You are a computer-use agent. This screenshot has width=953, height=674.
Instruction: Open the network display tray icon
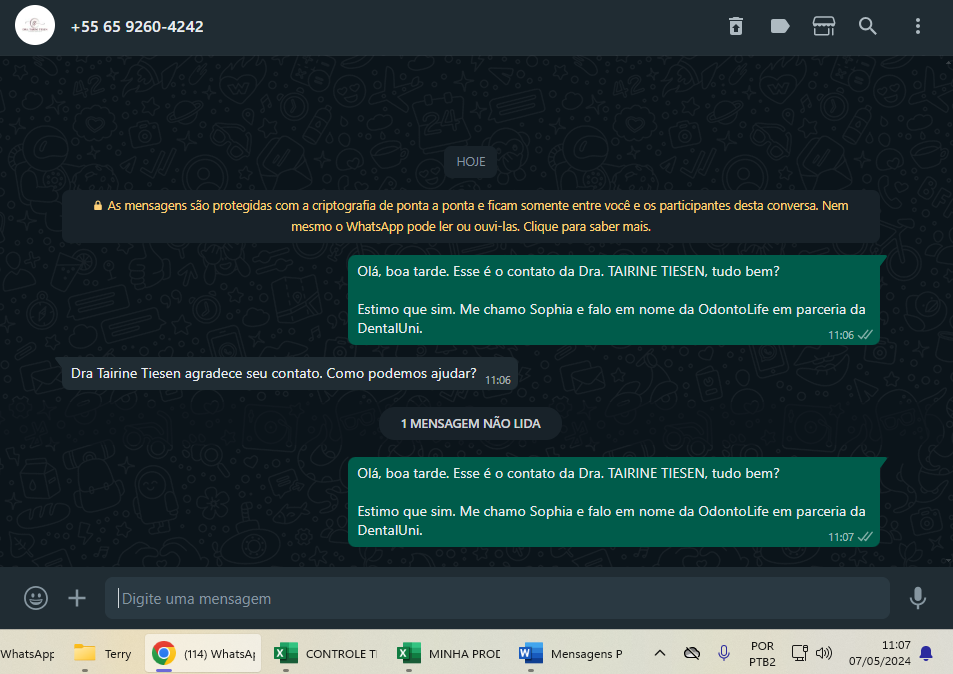pyautogui.click(x=799, y=653)
